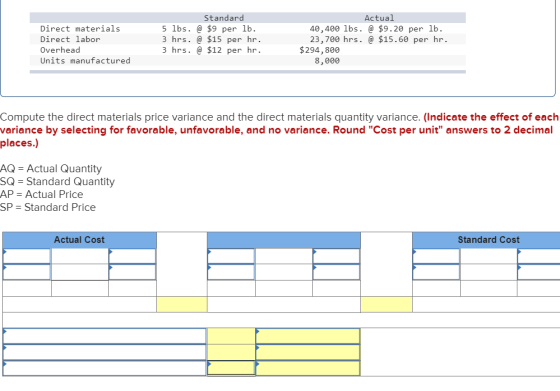Open second-row left dropdown under Standard Cost
Viewport: 560px width, 391px height.
[x=436, y=272]
